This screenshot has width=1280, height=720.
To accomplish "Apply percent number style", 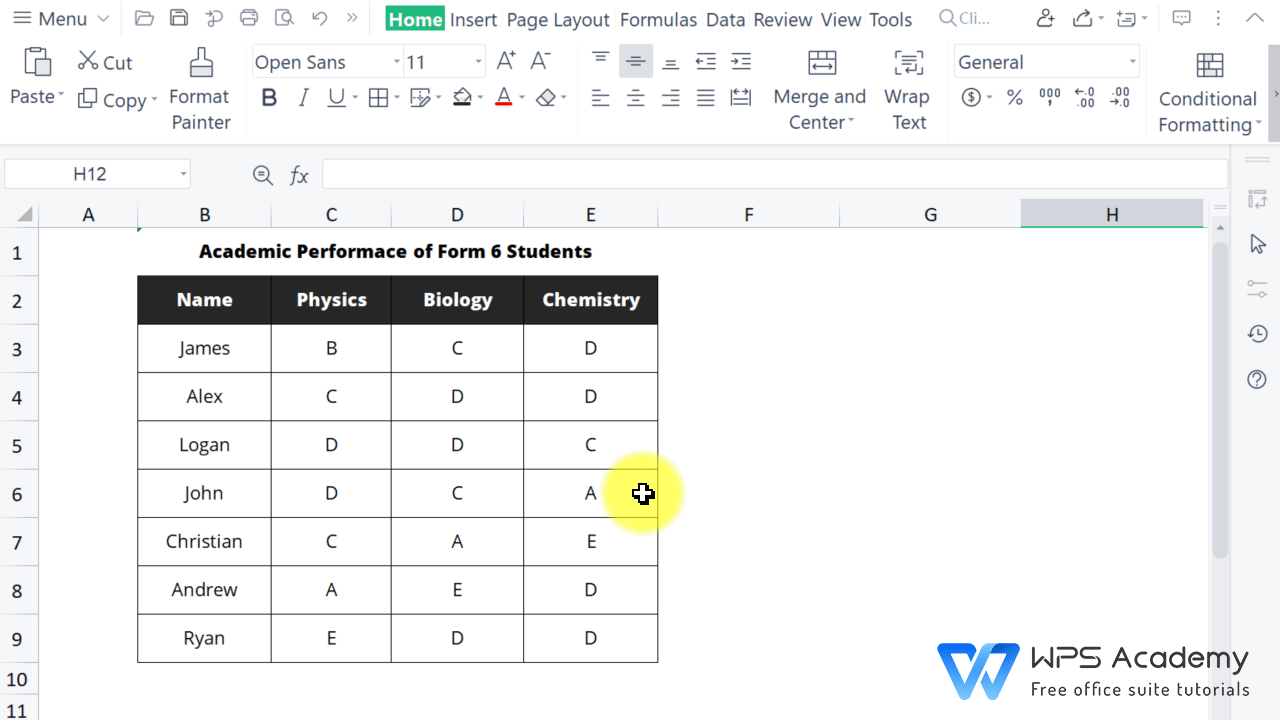I will (x=1013, y=97).
